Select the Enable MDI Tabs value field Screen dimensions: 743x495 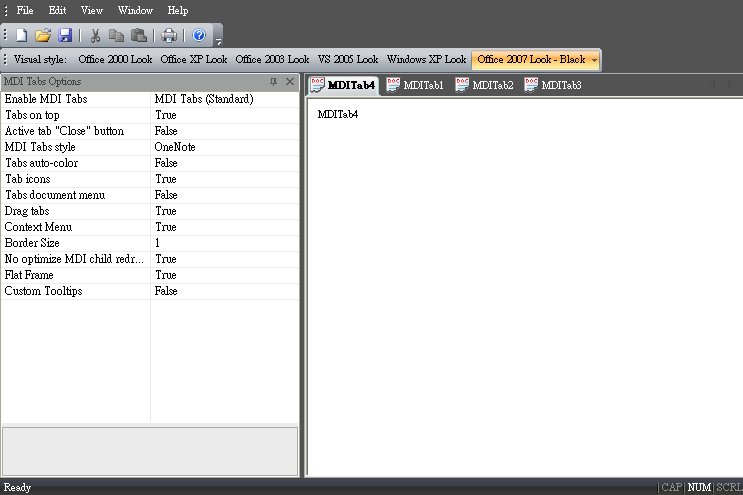pos(225,99)
